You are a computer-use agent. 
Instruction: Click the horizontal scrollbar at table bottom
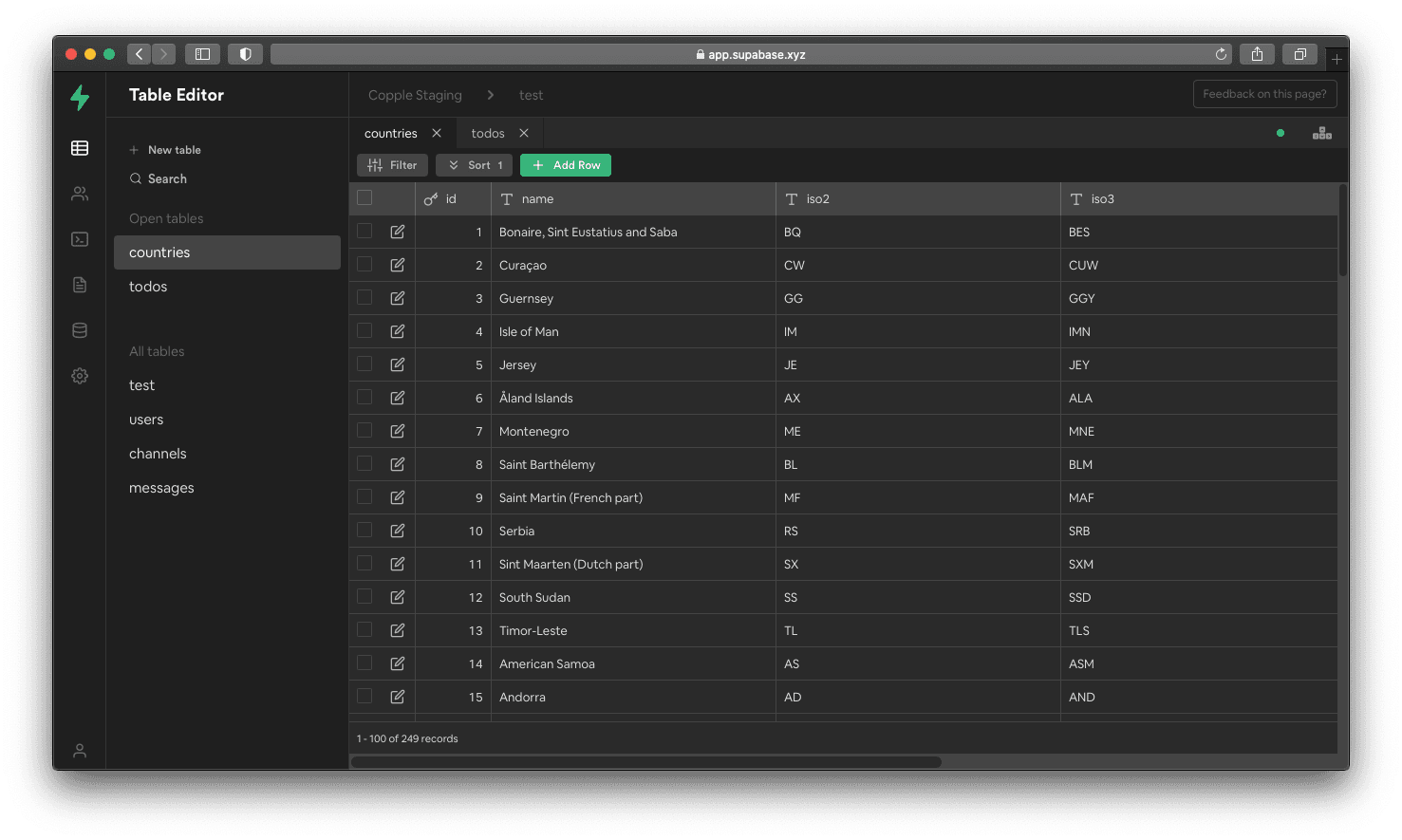[646, 762]
